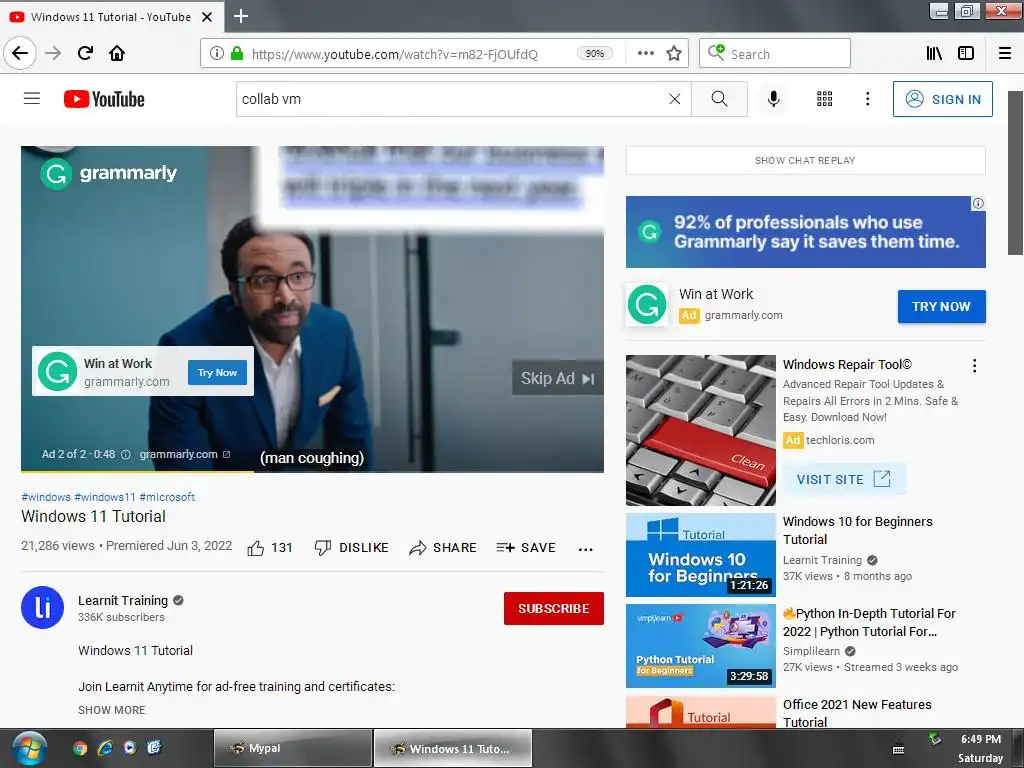Switch to the Mypal taskbar window
Viewport: 1024px width, 768px height.
click(293, 748)
